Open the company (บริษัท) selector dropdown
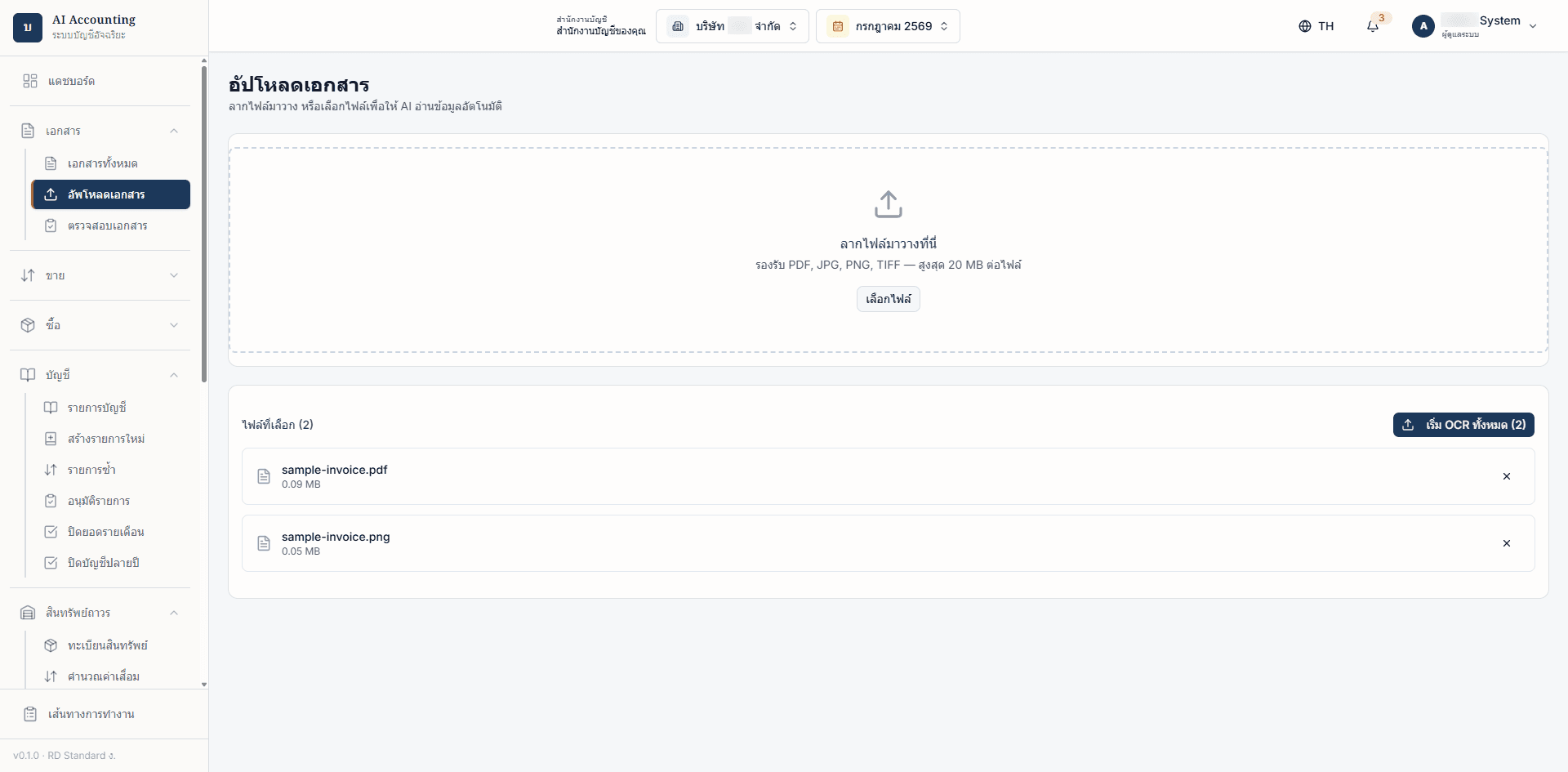 (733, 26)
